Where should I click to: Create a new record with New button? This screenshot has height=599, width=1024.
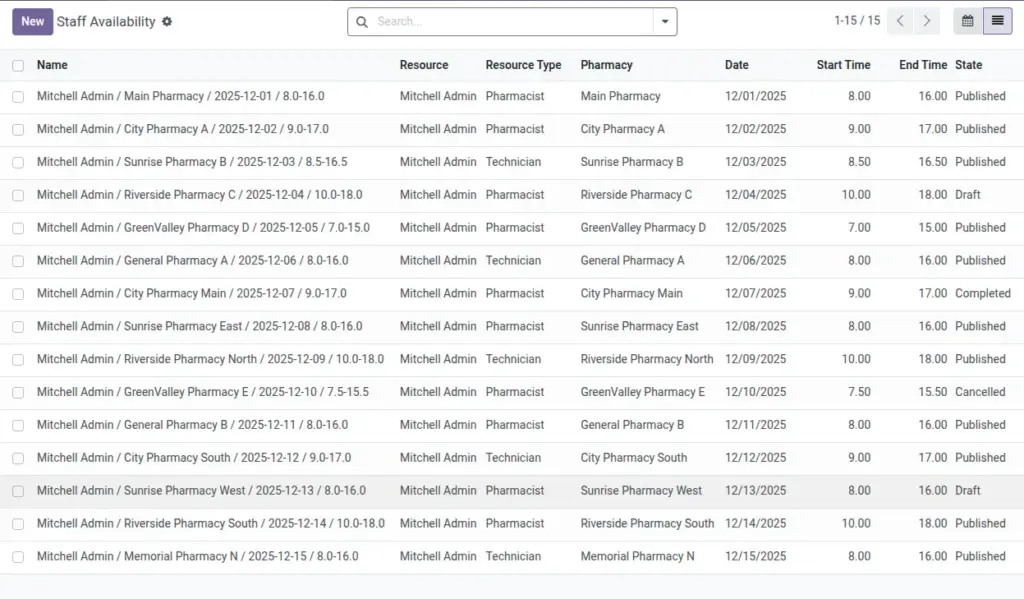(x=33, y=22)
